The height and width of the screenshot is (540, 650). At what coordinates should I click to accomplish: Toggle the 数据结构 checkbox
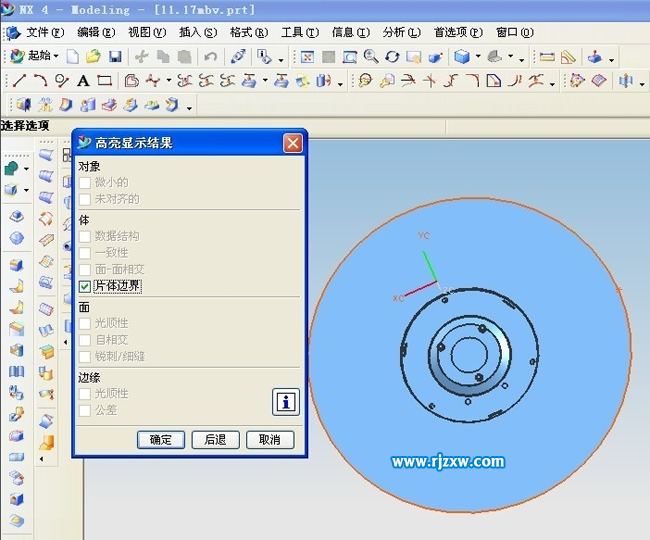point(85,236)
